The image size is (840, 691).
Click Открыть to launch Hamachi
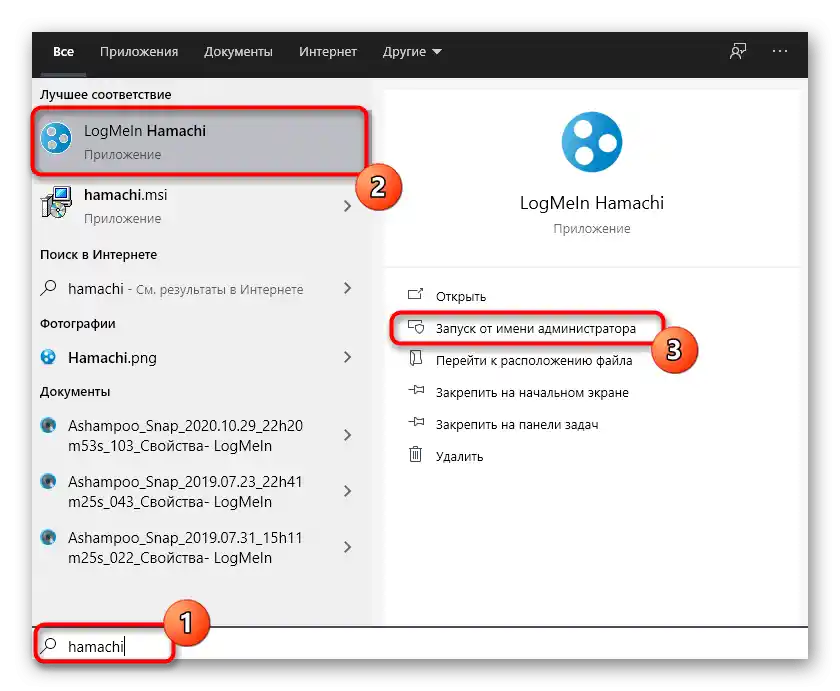(460, 296)
